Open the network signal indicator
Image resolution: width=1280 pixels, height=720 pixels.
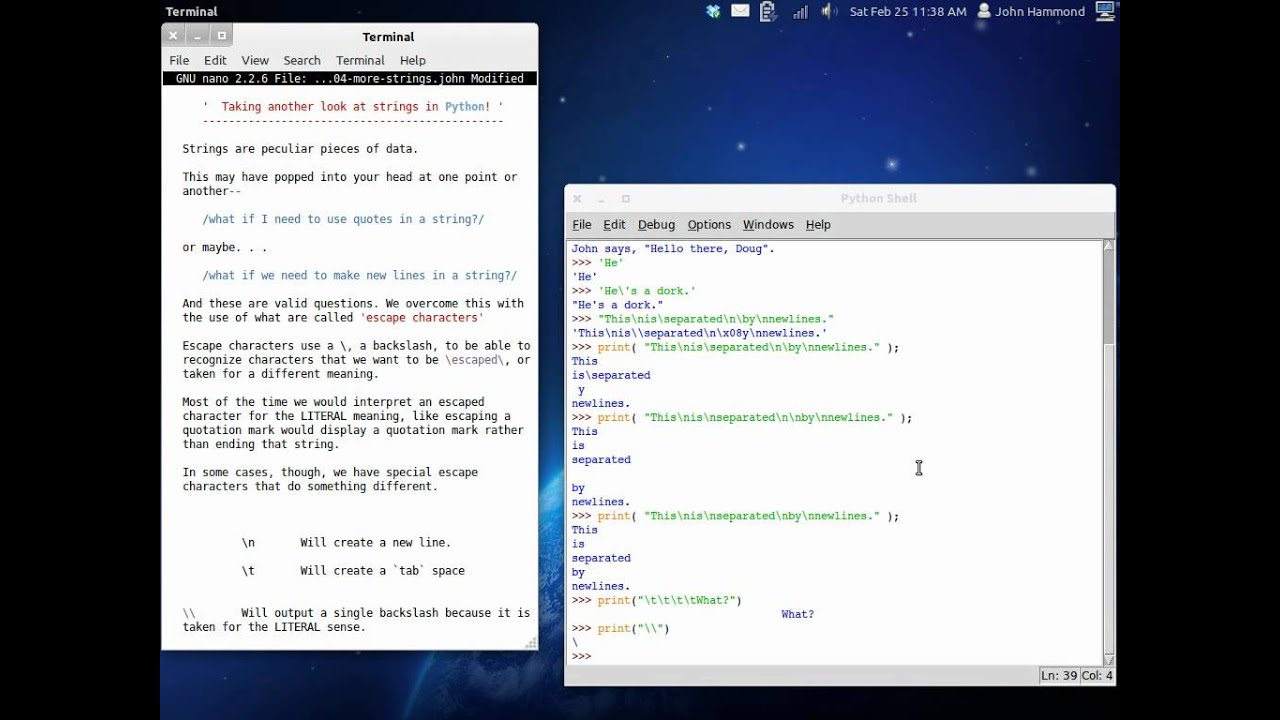[x=800, y=11]
